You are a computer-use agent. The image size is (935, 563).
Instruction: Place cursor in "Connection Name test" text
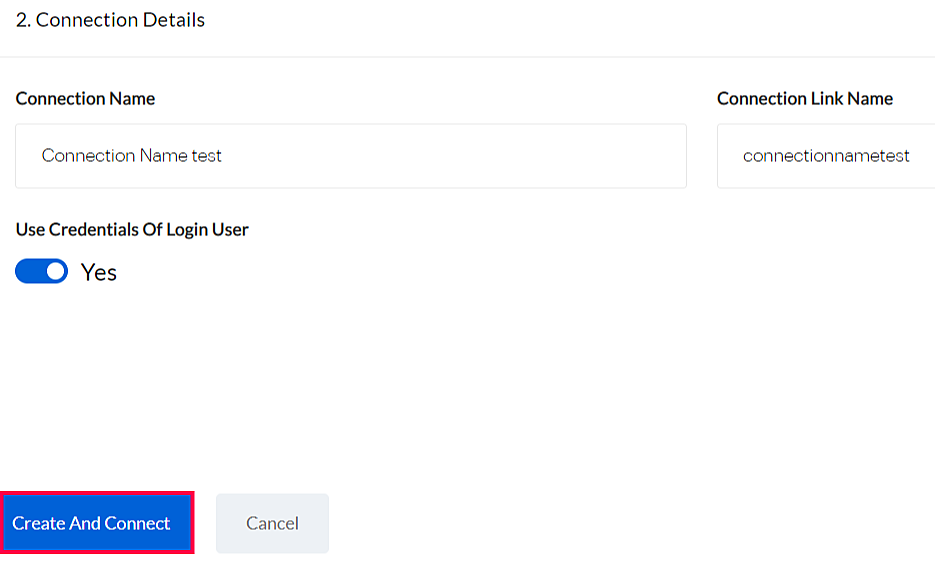coord(131,156)
